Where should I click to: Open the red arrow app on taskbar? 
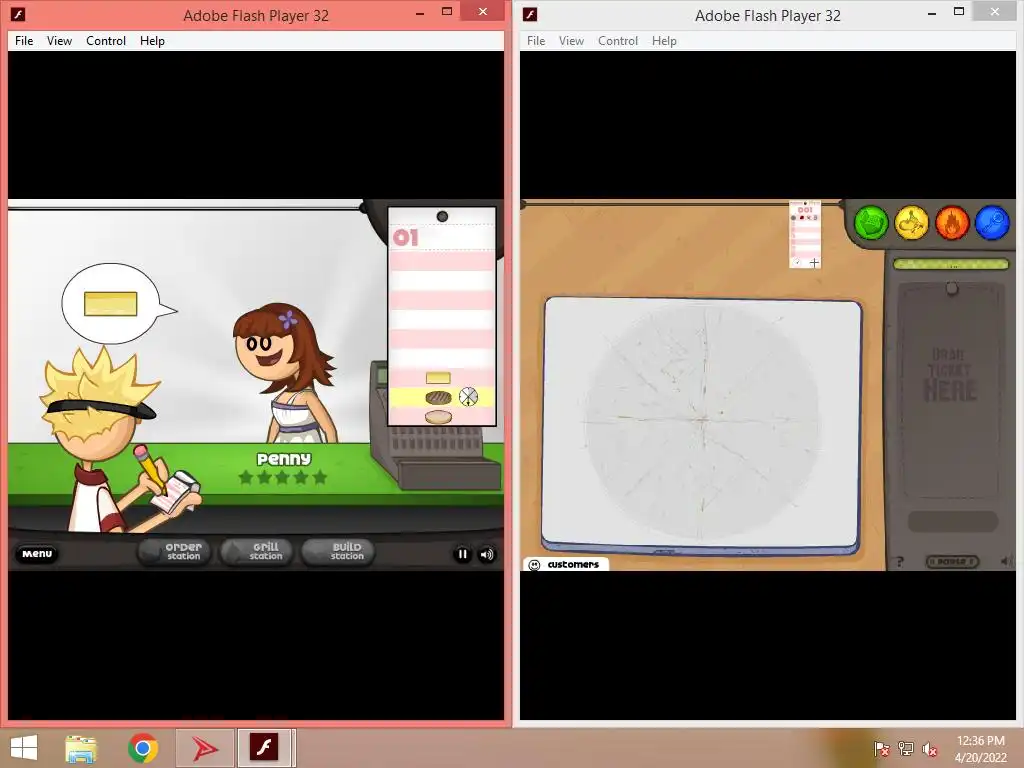pyautogui.click(x=205, y=748)
